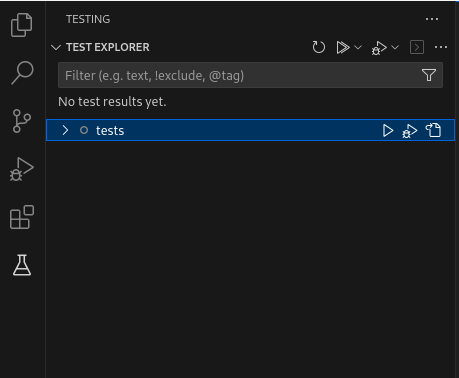Image resolution: width=459 pixels, height=378 pixels.
Task: Run the tests folder
Action: pyautogui.click(x=388, y=130)
